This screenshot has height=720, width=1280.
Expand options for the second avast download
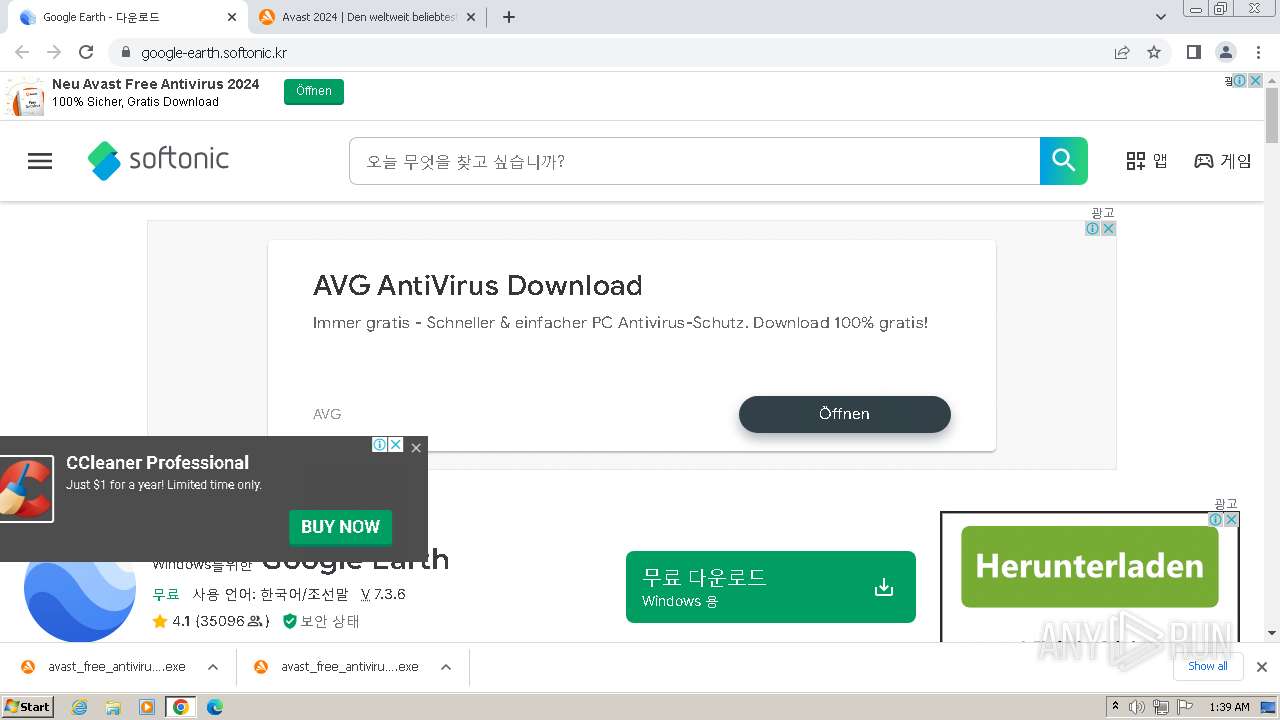[446, 667]
